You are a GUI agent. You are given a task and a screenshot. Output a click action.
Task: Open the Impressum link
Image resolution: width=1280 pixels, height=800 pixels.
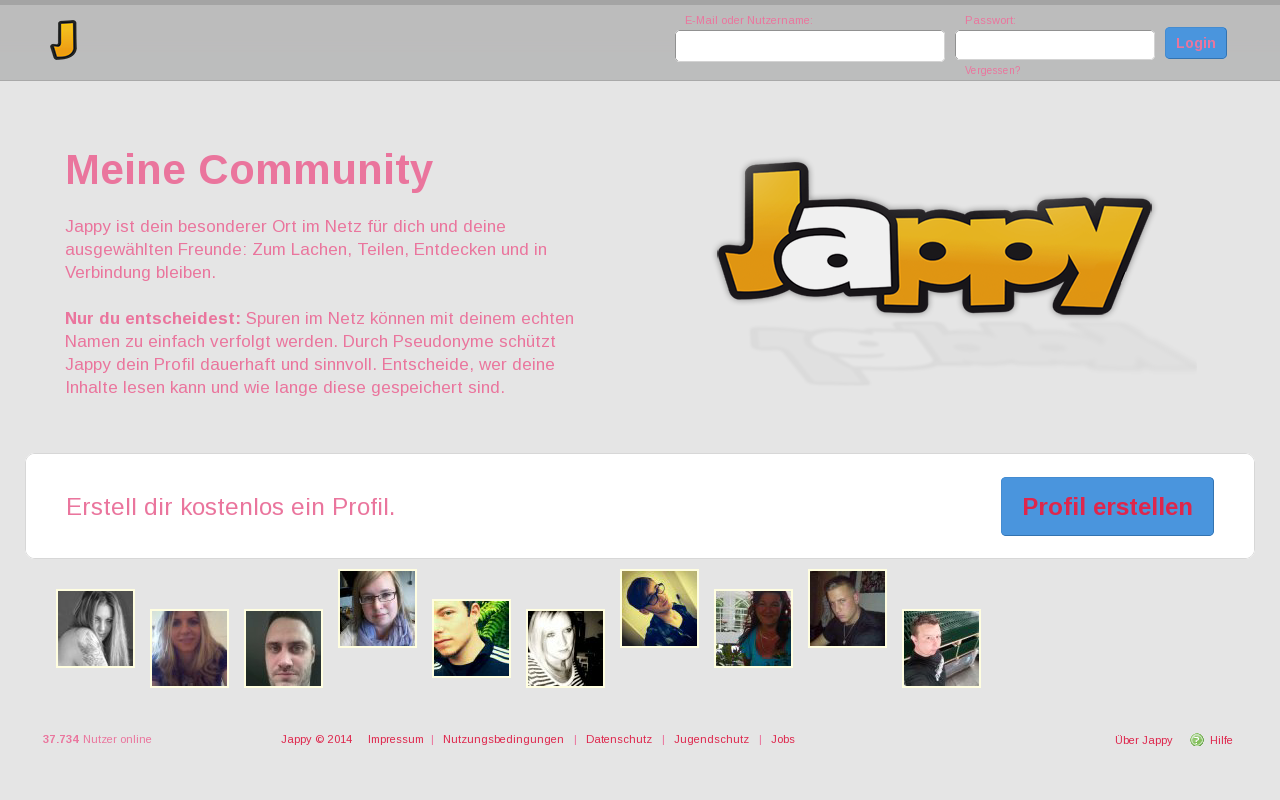pos(396,739)
